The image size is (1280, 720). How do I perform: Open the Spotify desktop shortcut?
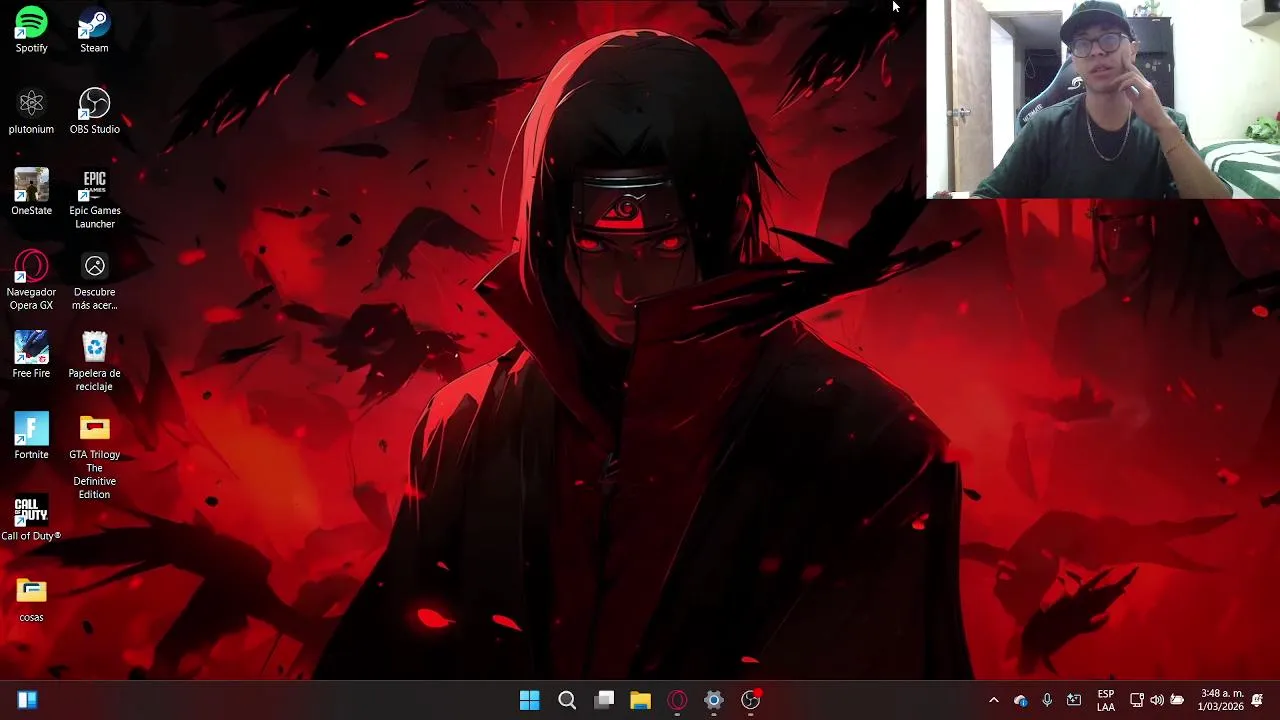click(x=31, y=29)
